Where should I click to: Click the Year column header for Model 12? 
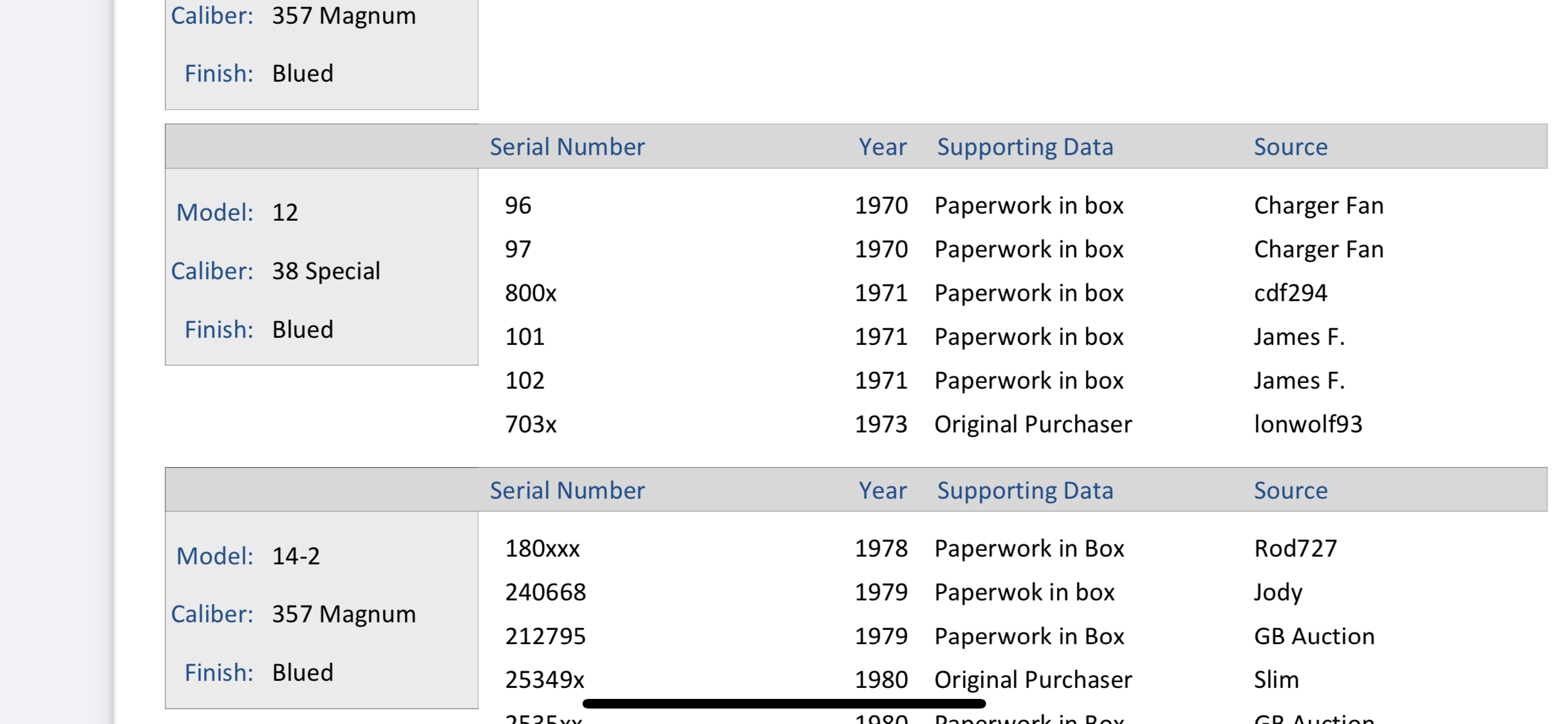(882, 147)
